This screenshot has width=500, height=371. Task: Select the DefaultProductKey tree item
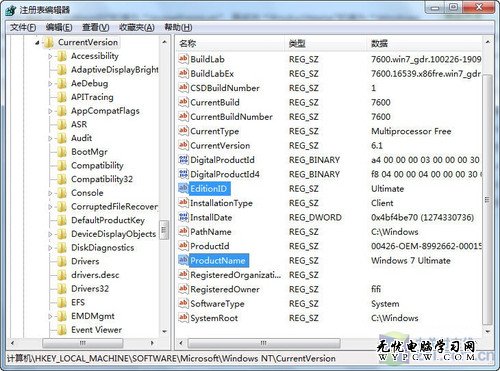[108, 220]
